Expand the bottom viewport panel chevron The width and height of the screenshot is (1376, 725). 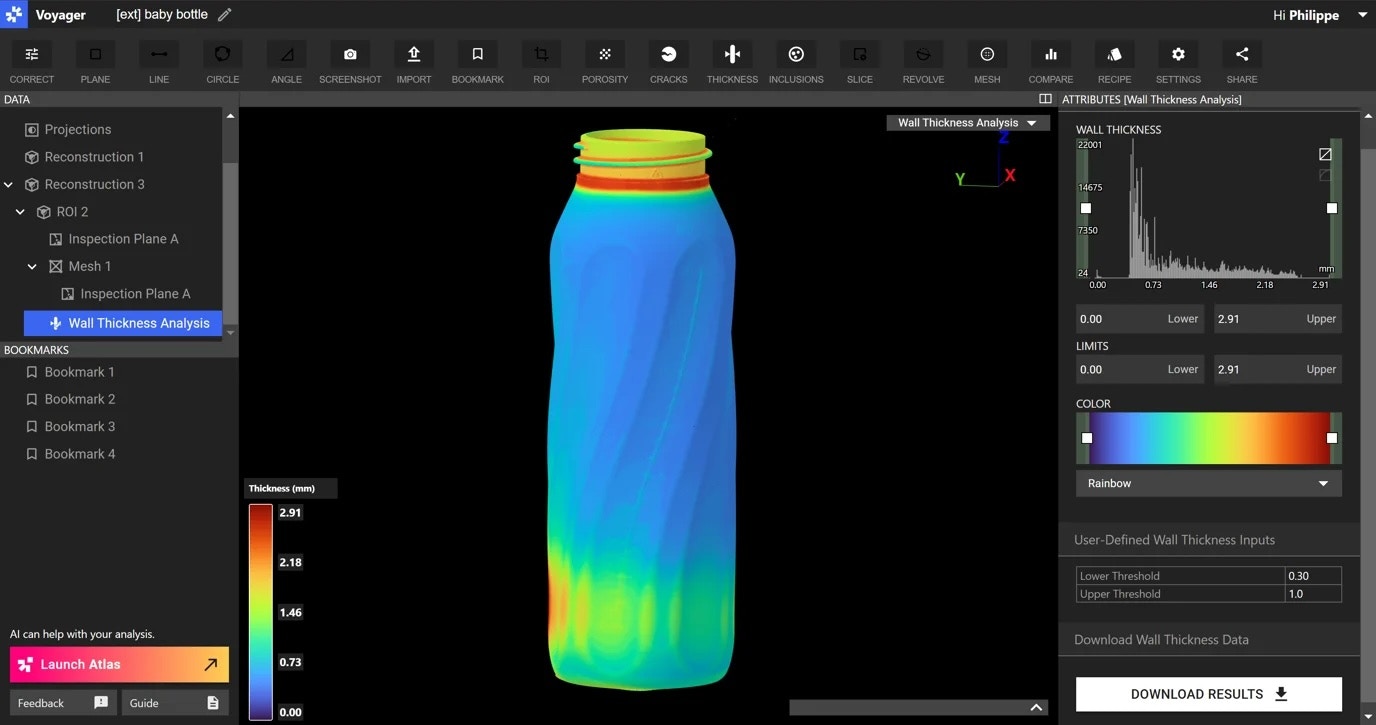click(x=1036, y=707)
